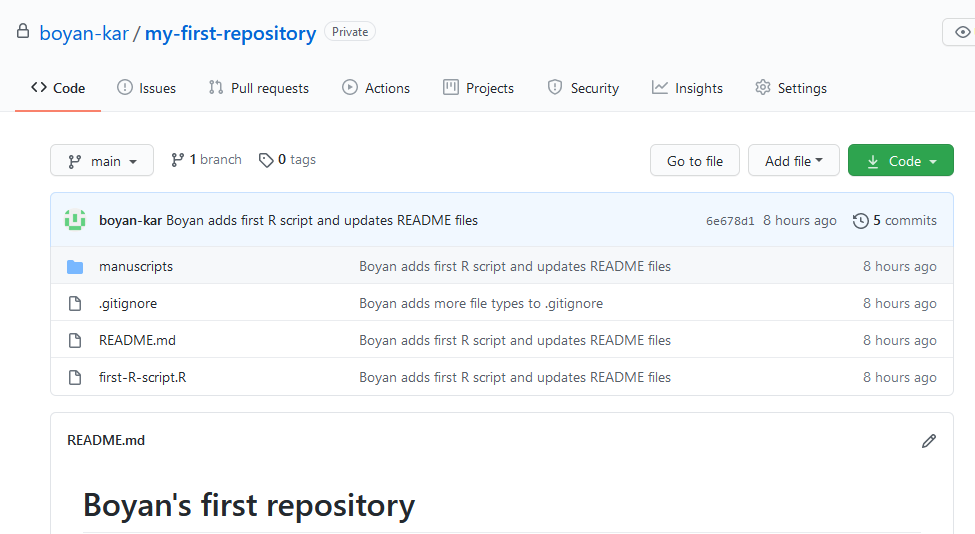975x534 pixels.
Task: Open commit hash 6e678d1
Action: (x=730, y=221)
